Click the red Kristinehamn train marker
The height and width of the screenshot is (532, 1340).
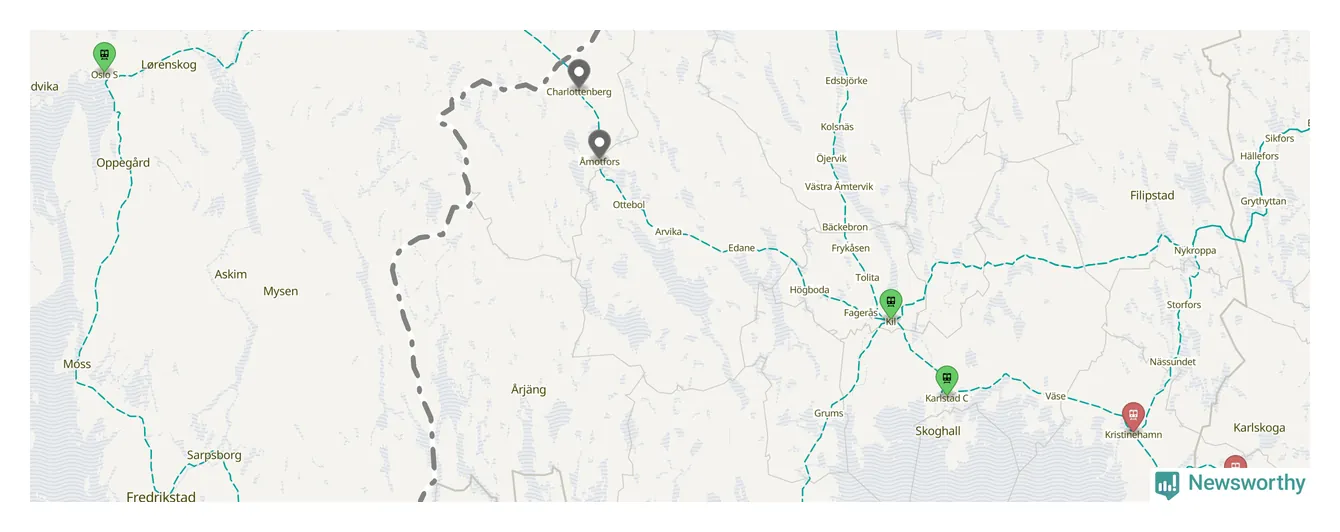click(1132, 417)
